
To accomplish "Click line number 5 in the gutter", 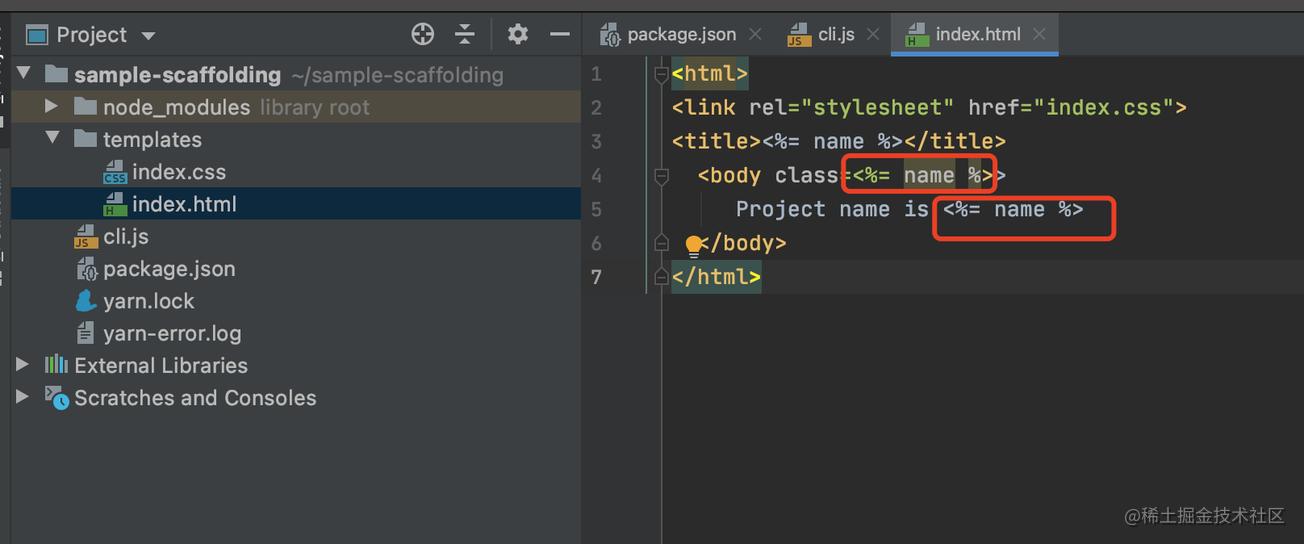I will pos(597,209).
